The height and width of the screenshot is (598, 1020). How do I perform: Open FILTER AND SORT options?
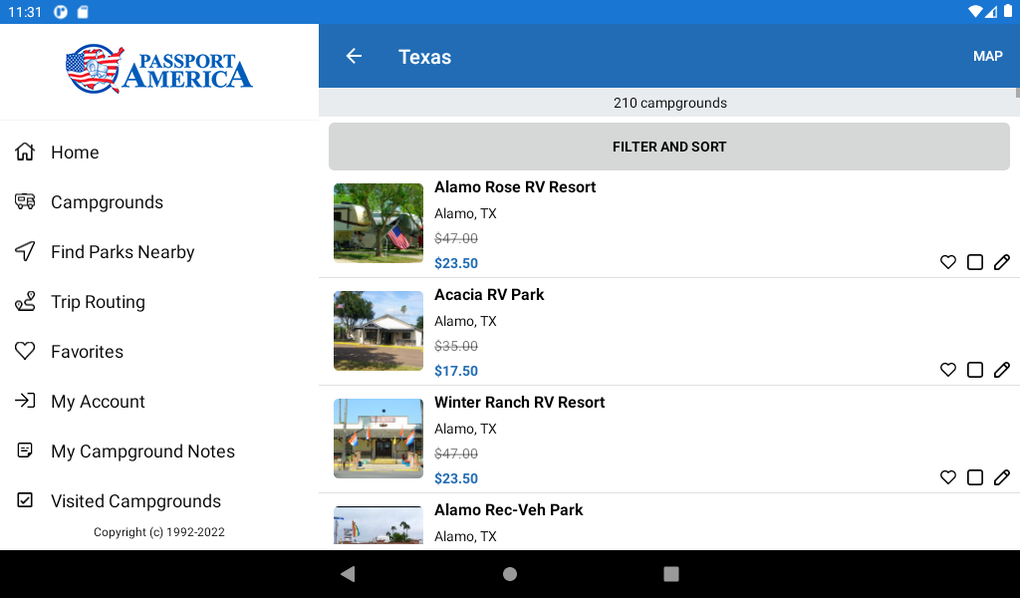tap(669, 146)
